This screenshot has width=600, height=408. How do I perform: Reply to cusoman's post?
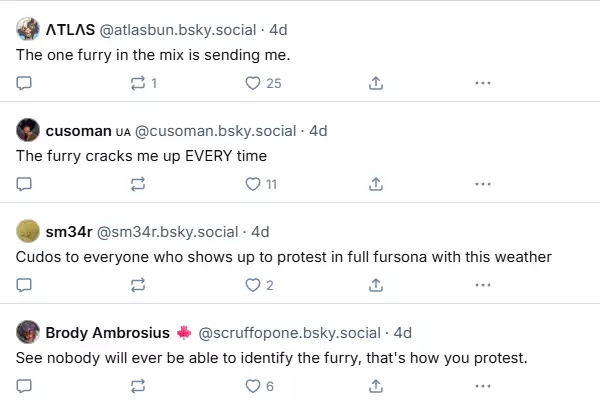(24, 184)
